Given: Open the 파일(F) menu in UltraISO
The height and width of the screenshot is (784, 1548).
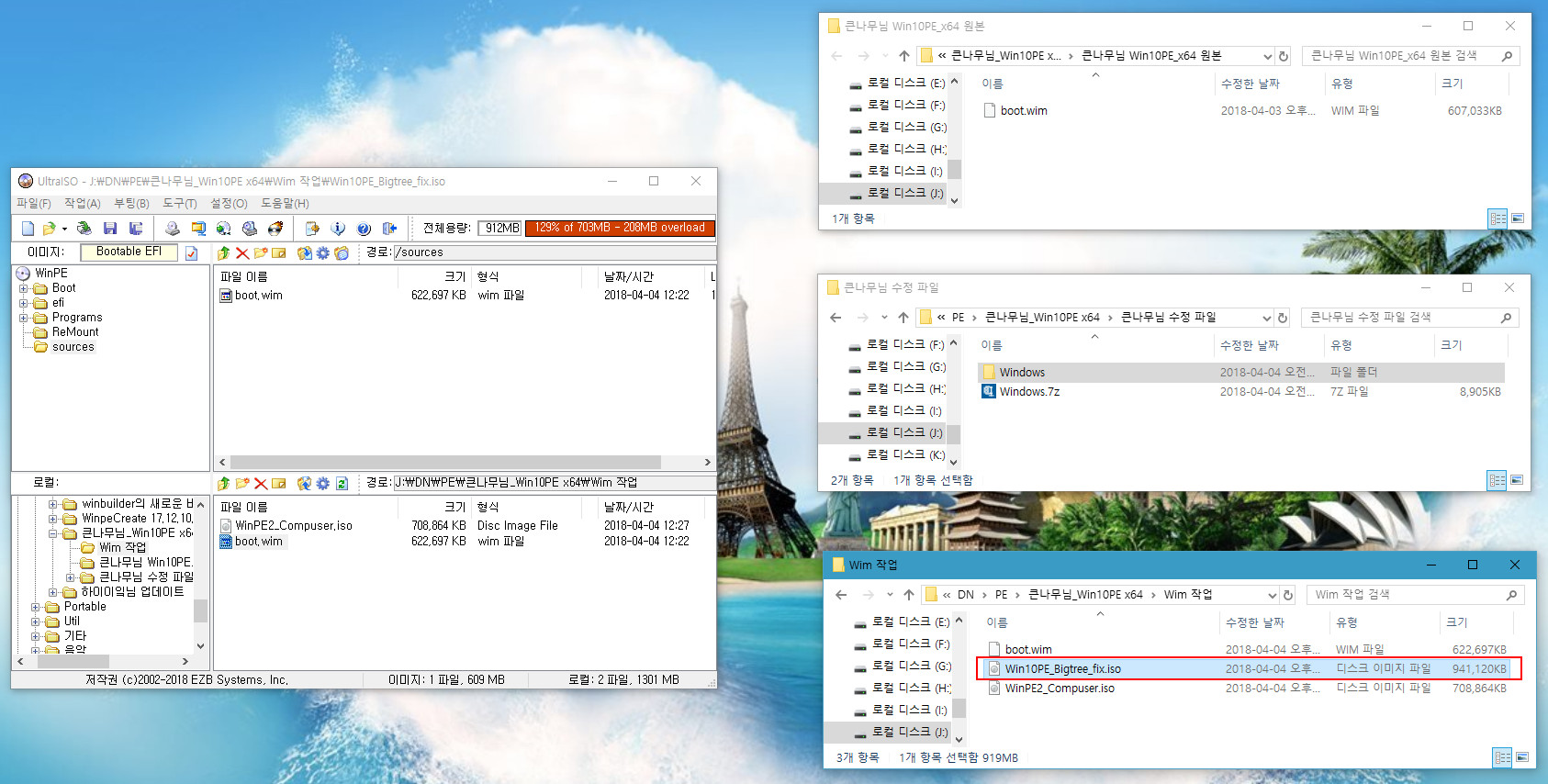Looking at the screenshot, I should [34, 204].
